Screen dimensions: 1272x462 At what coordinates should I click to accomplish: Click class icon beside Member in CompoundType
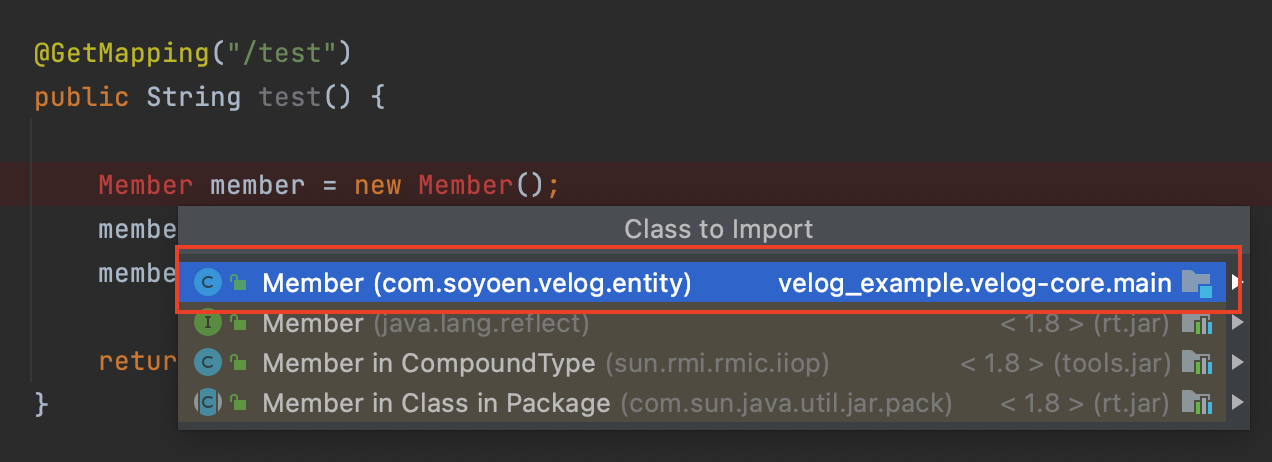[207, 363]
